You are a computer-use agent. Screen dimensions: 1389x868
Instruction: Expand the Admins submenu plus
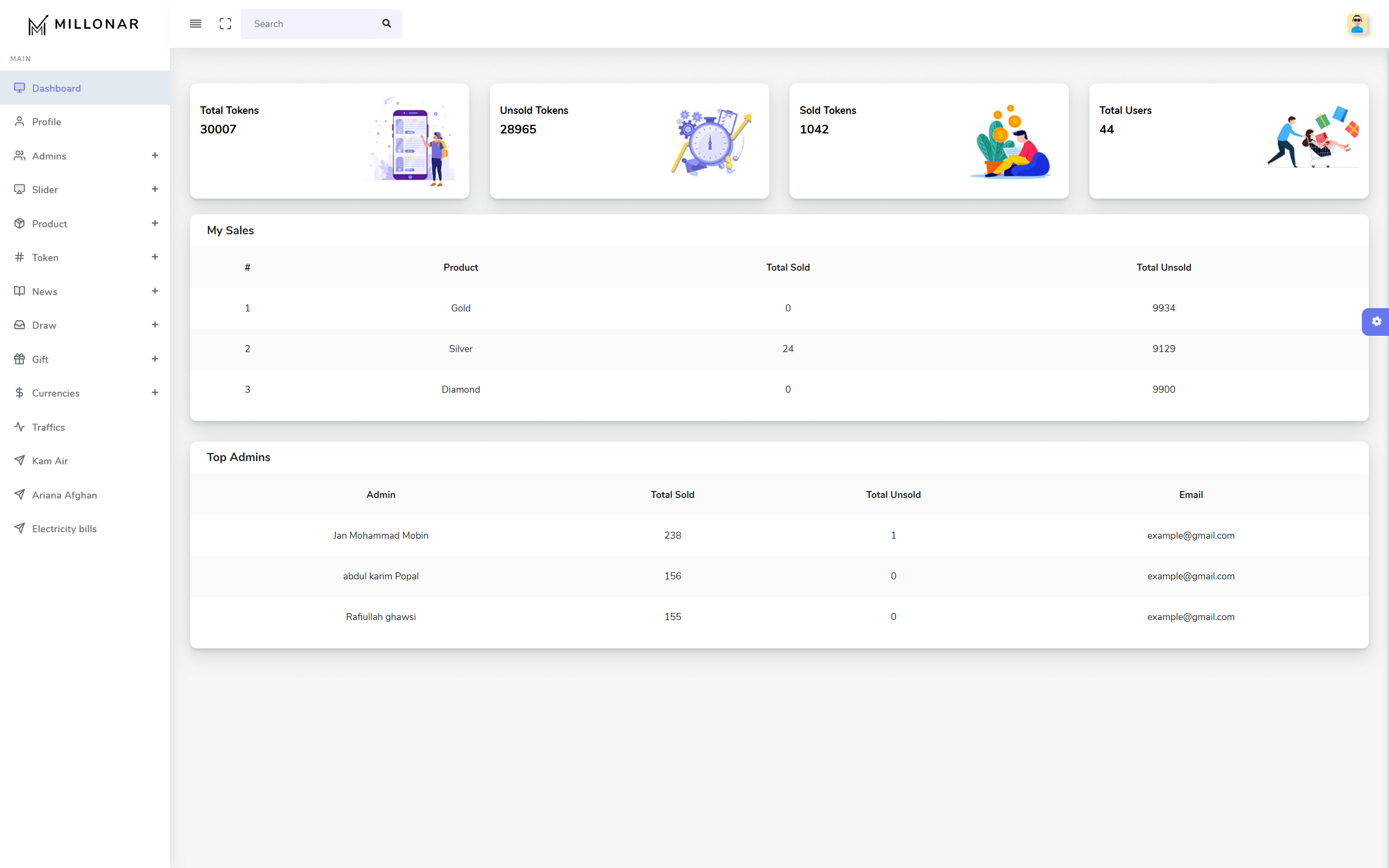click(x=155, y=156)
